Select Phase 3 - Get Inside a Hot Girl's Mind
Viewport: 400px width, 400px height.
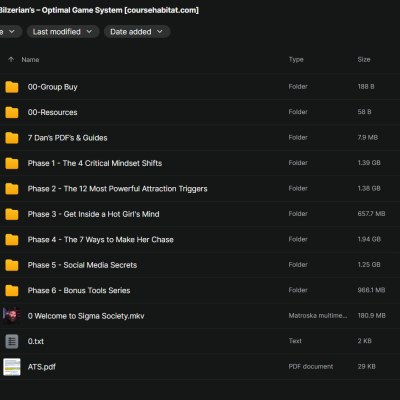coord(94,214)
